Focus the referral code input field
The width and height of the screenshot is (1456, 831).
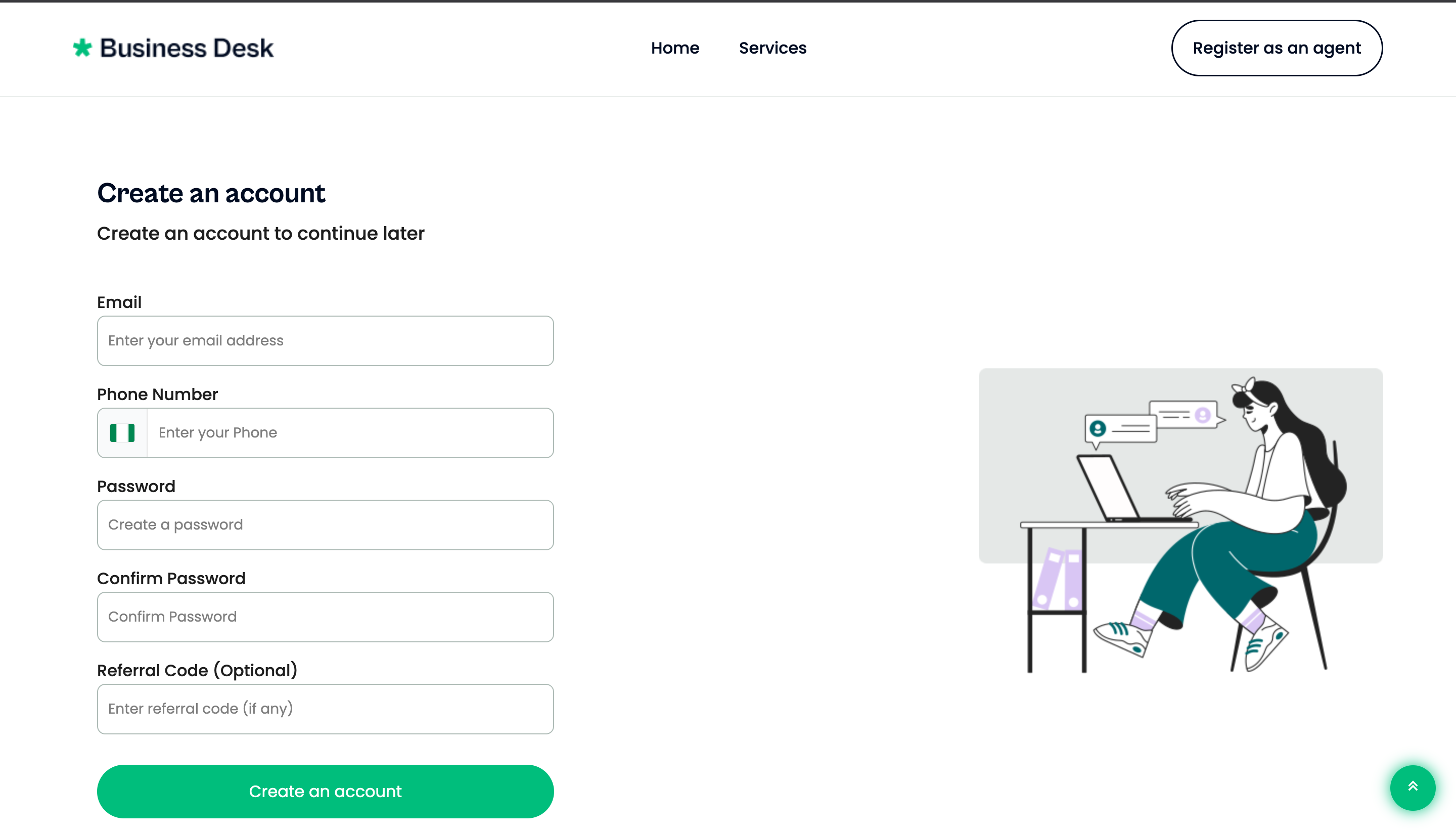click(x=325, y=709)
